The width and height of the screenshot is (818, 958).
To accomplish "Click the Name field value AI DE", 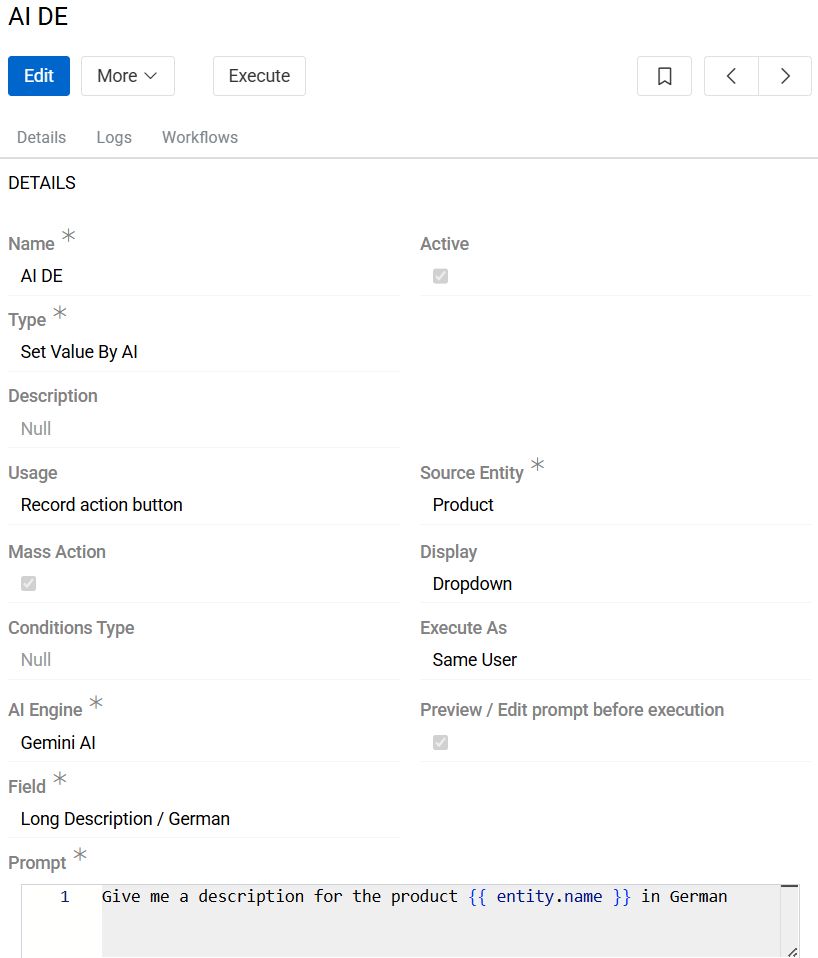I will coord(42,276).
